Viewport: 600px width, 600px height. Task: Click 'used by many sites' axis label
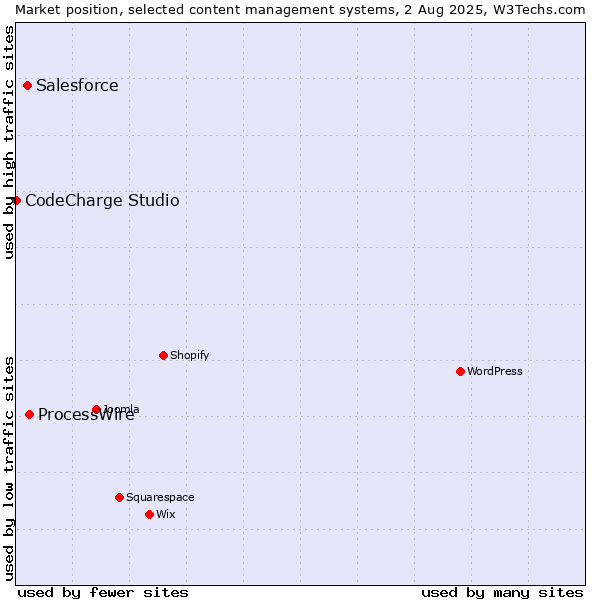502,593
